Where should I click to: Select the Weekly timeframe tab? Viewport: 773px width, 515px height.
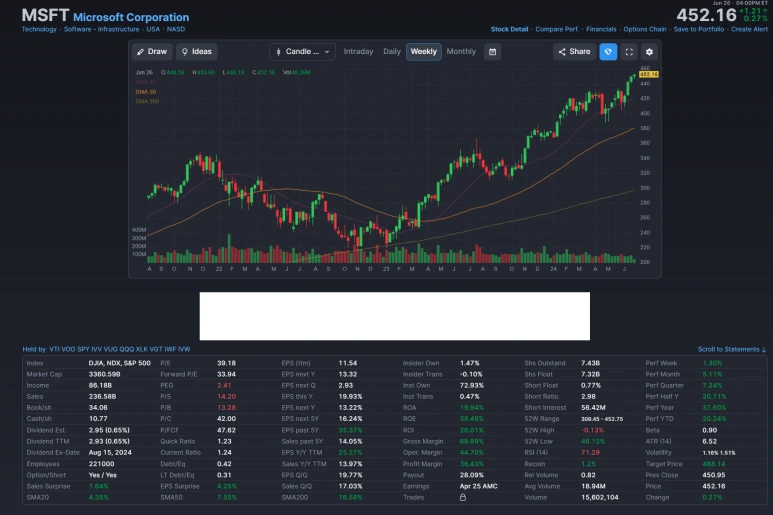tap(423, 52)
